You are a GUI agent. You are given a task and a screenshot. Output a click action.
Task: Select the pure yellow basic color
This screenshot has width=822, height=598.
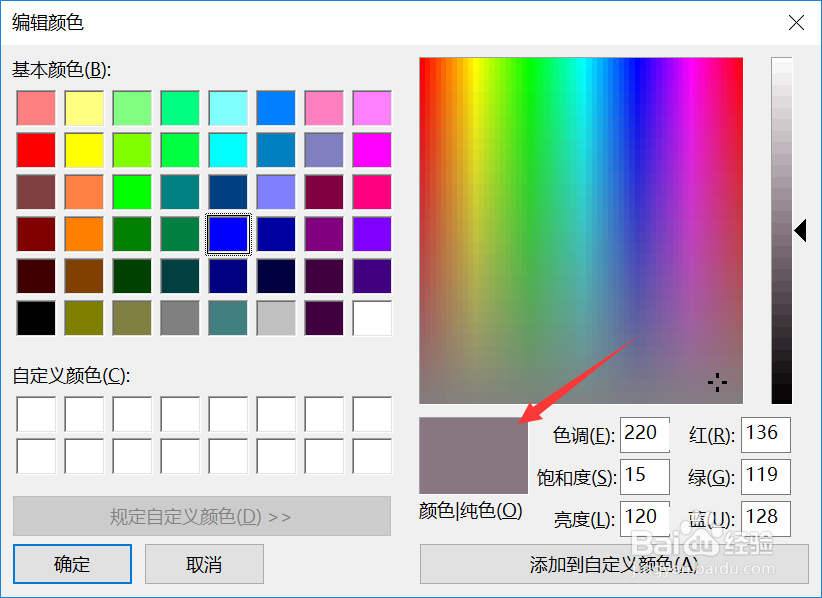tap(84, 150)
